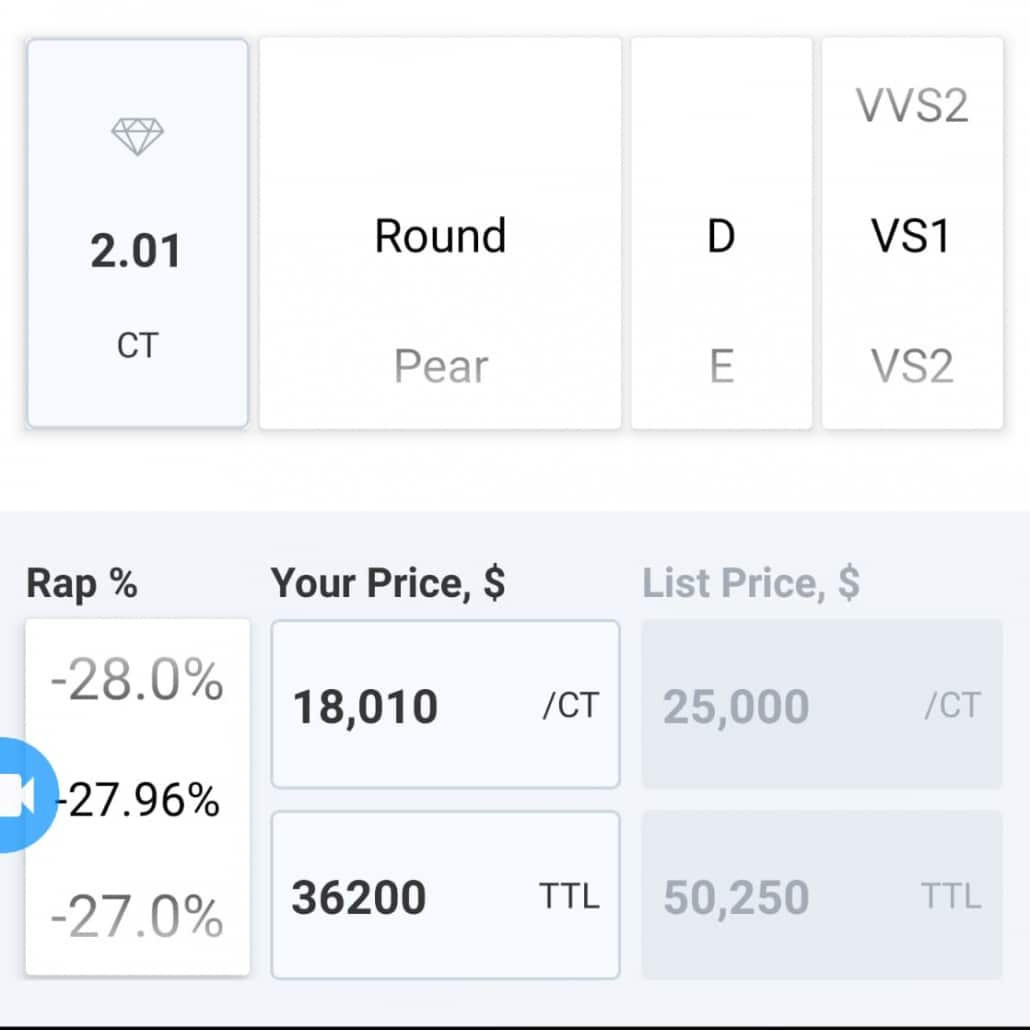Click the Rap % heading
This screenshot has height=1030, width=1030.
click(81, 583)
